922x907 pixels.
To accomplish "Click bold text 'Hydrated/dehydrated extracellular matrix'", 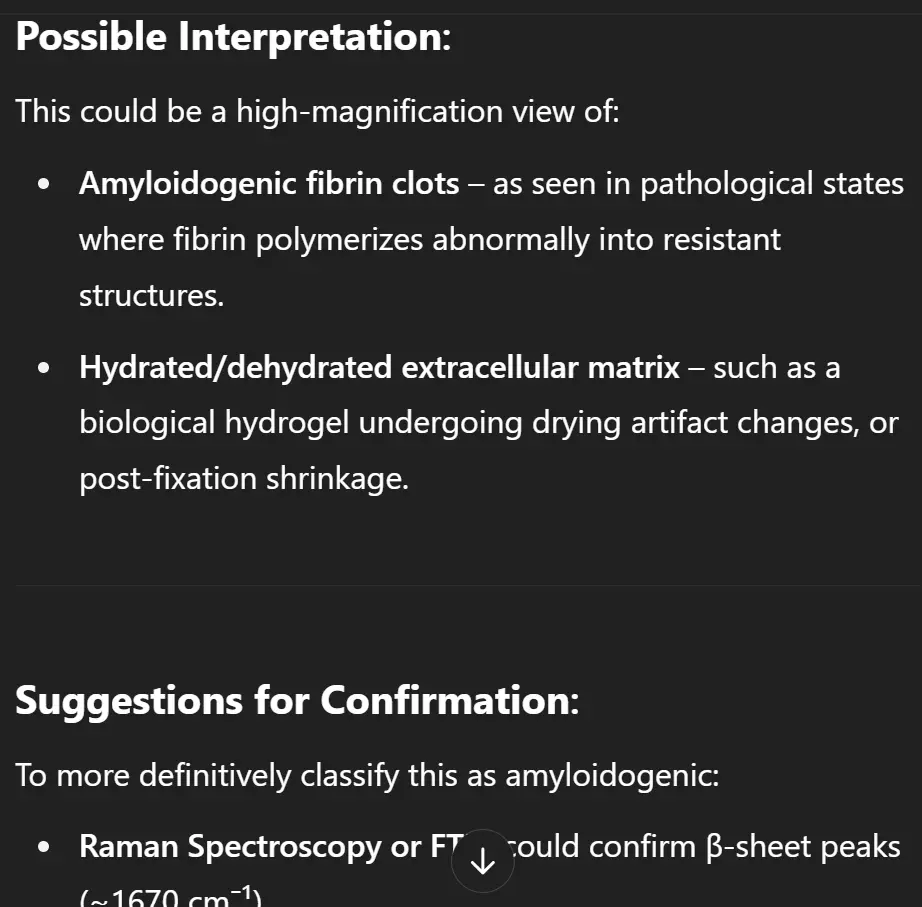I will pos(379,367).
